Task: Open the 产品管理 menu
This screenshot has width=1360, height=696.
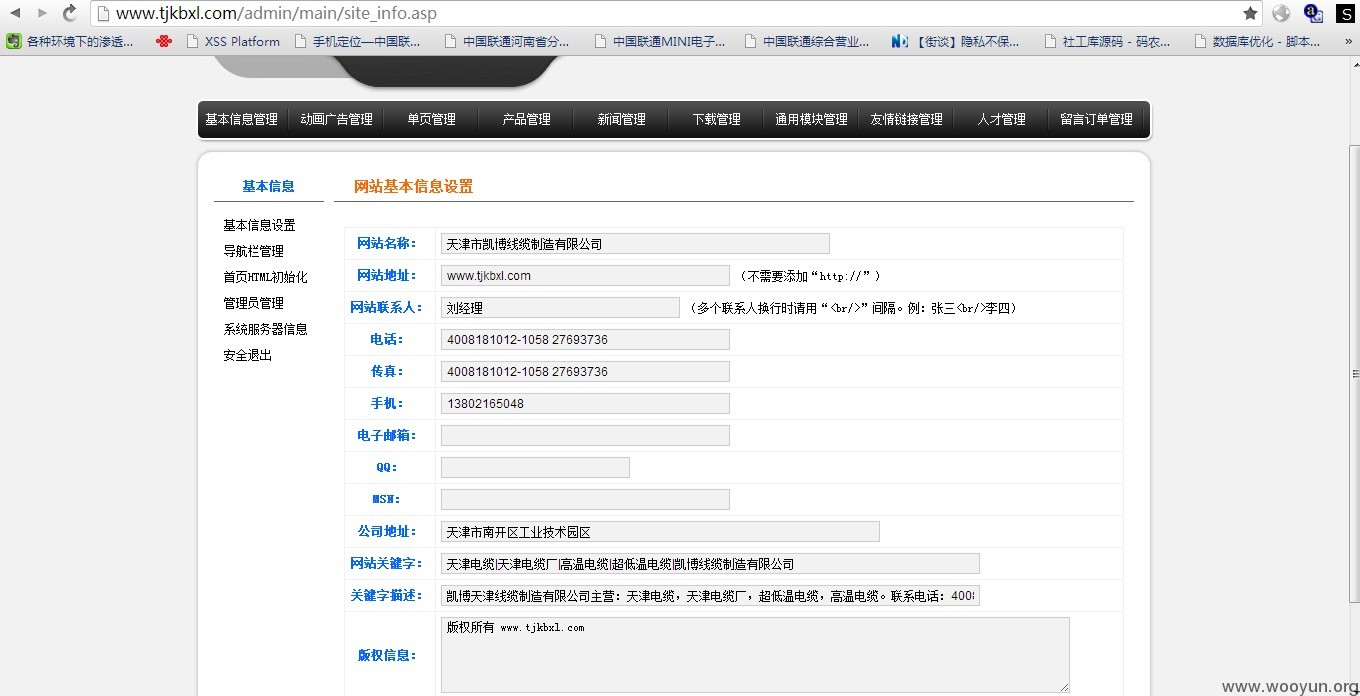Action: [526, 119]
